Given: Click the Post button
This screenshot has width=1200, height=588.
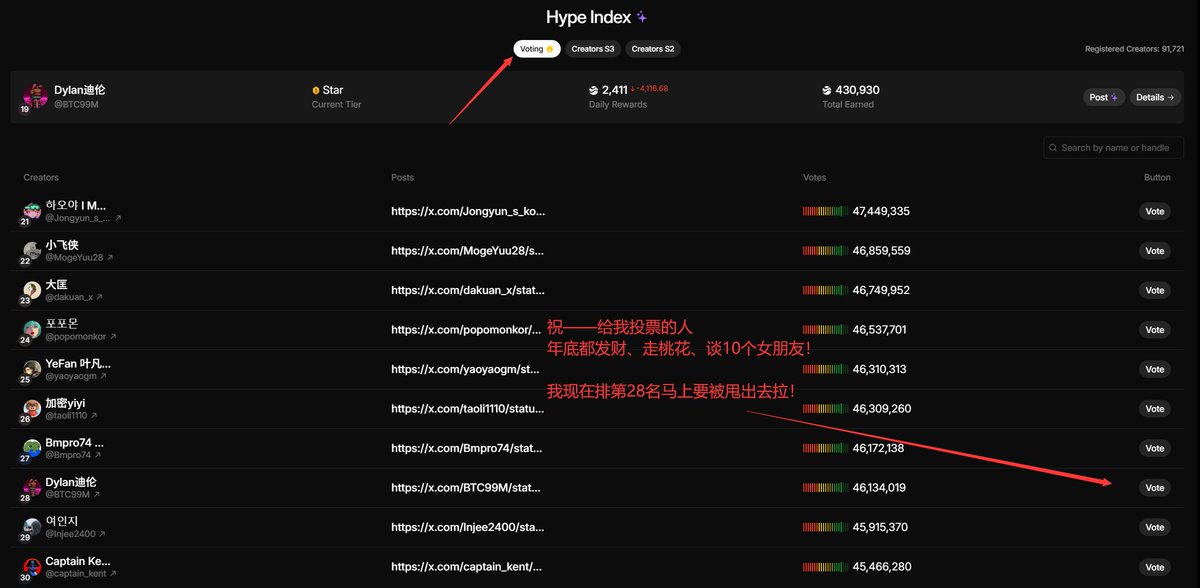Looking at the screenshot, I should [x=1104, y=97].
